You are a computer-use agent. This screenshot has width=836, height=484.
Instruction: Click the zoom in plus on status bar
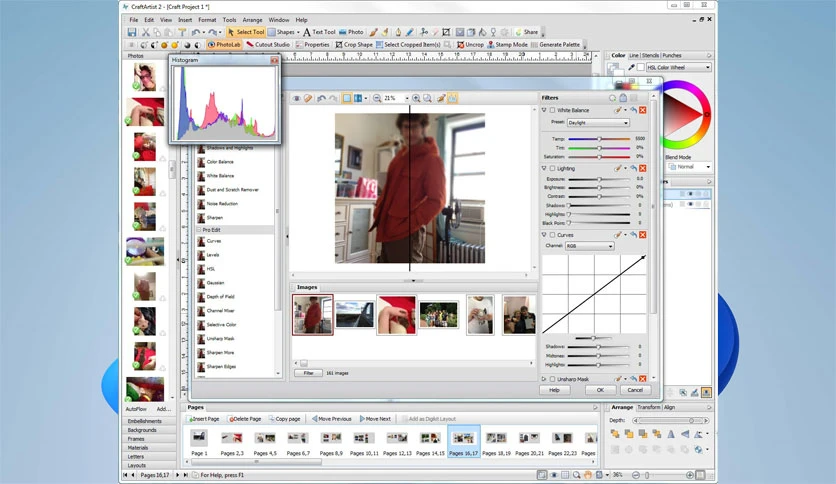pos(689,474)
